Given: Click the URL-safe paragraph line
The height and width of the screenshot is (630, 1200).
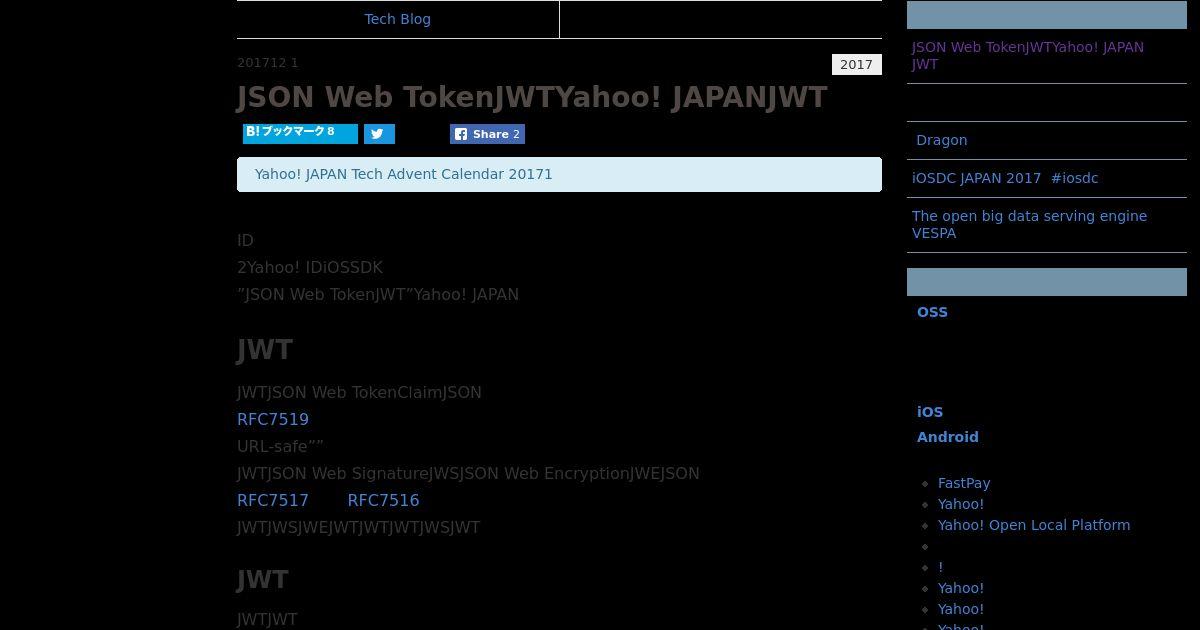Looking at the screenshot, I should pyautogui.click(x=280, y=446).
